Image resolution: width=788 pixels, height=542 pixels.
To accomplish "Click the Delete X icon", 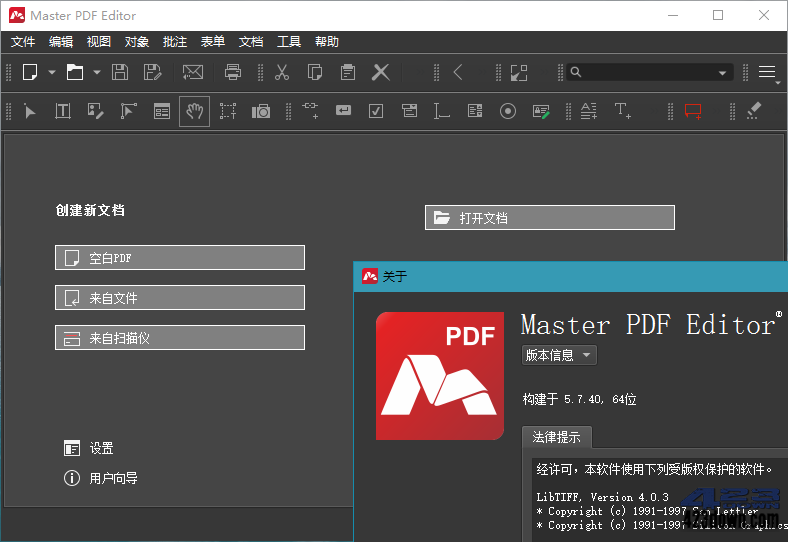I will 380,72.
